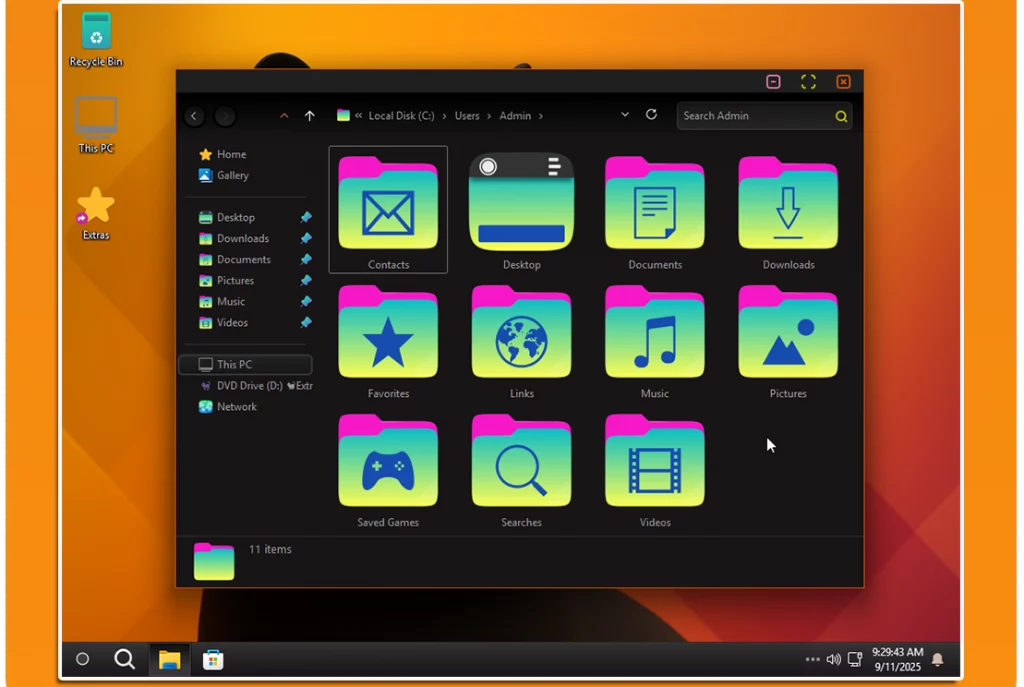Unpin Desktop from quick access sidebar
1024x687 pixels.
tap(306, 217)
